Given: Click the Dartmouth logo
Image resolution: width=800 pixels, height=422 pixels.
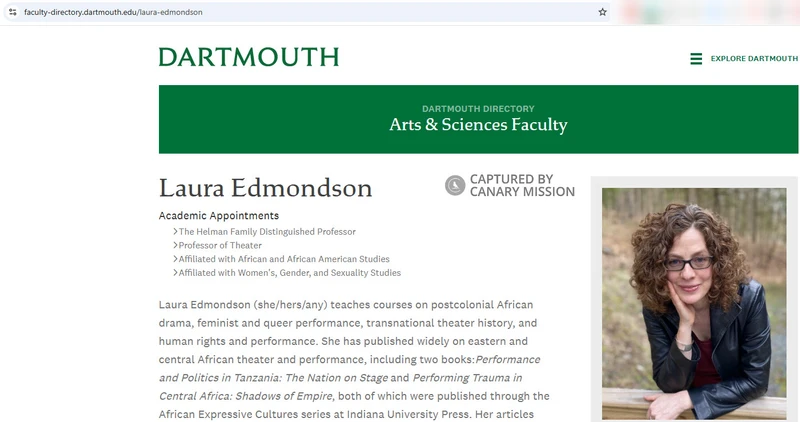Looking at the screenshot, I should [x=249, y=57].
